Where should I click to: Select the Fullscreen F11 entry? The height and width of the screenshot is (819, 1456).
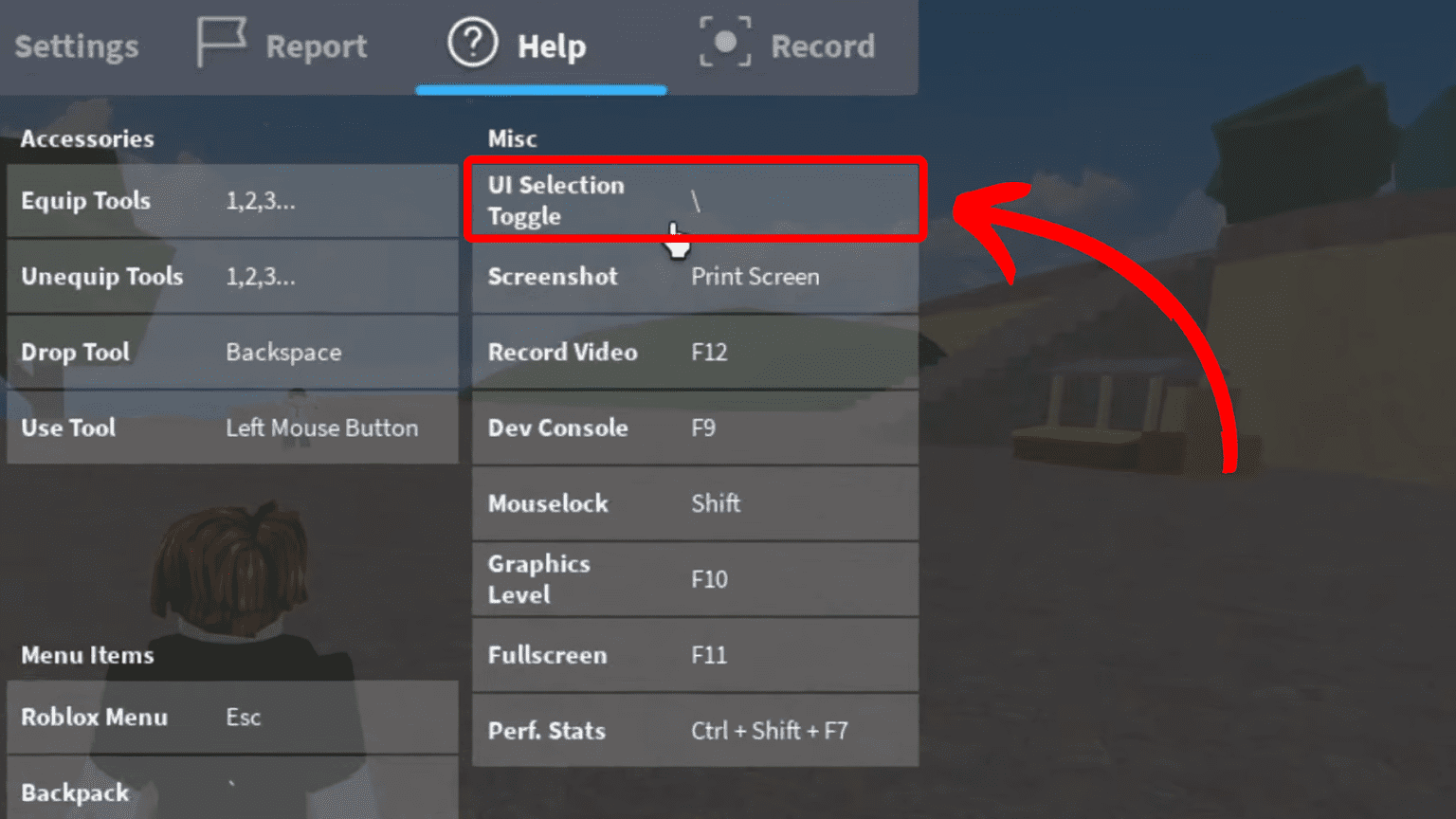695,655
